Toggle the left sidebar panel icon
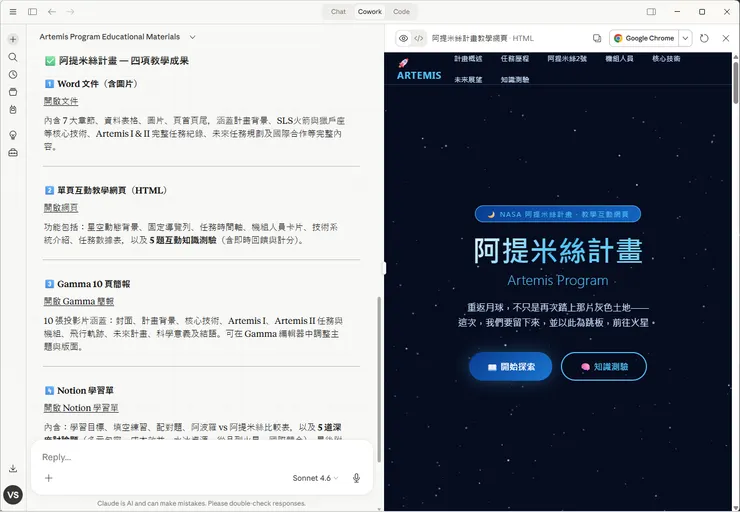Viewport: 740px width, 512px height. coord(33,12)
